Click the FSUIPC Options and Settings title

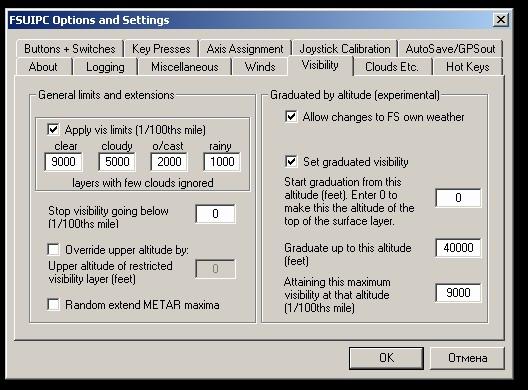point(89,20)
